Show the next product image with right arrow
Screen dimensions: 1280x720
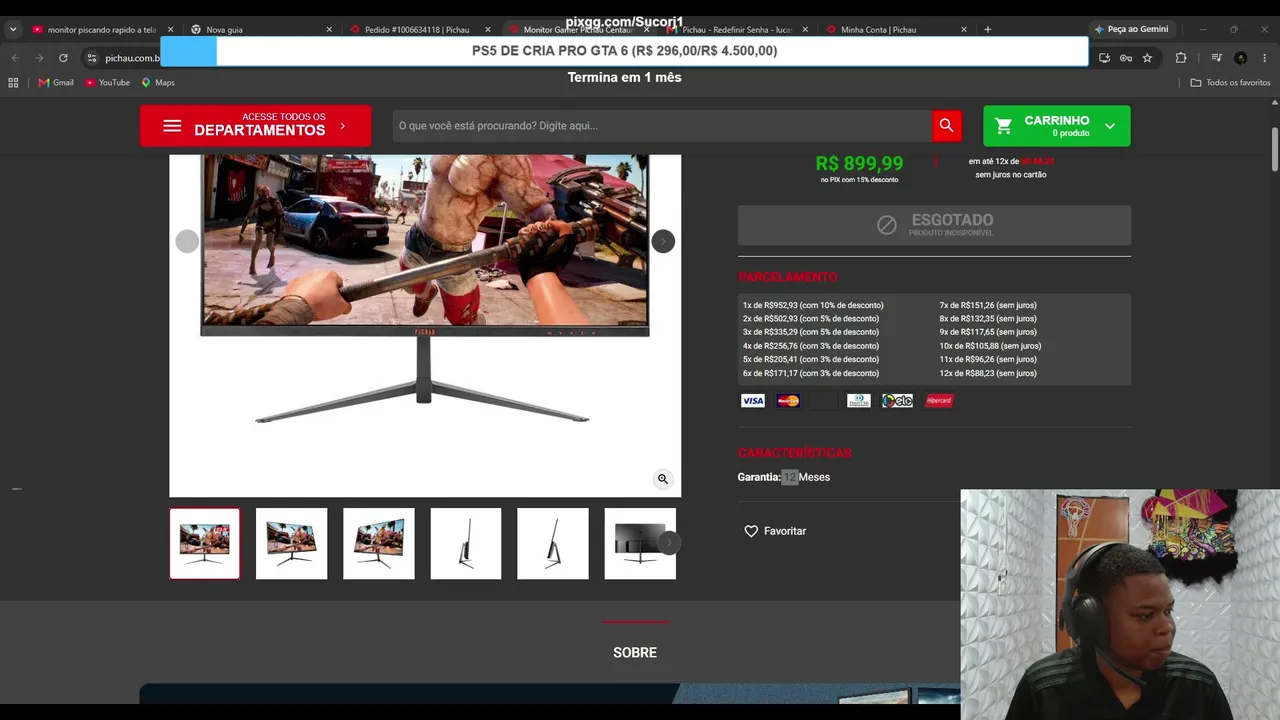click(x=663, y=241)
